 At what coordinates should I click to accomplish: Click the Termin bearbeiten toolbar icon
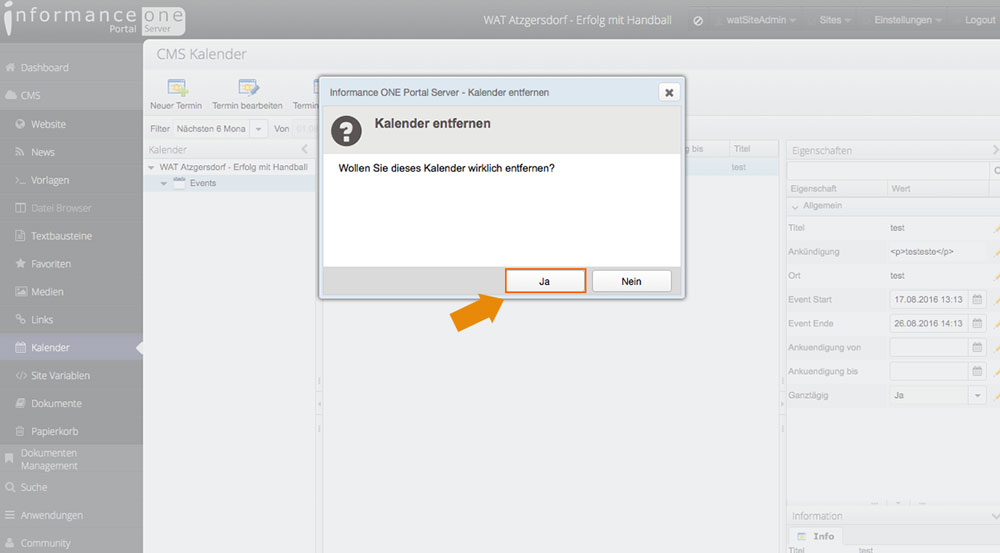(x=248, y=87)
